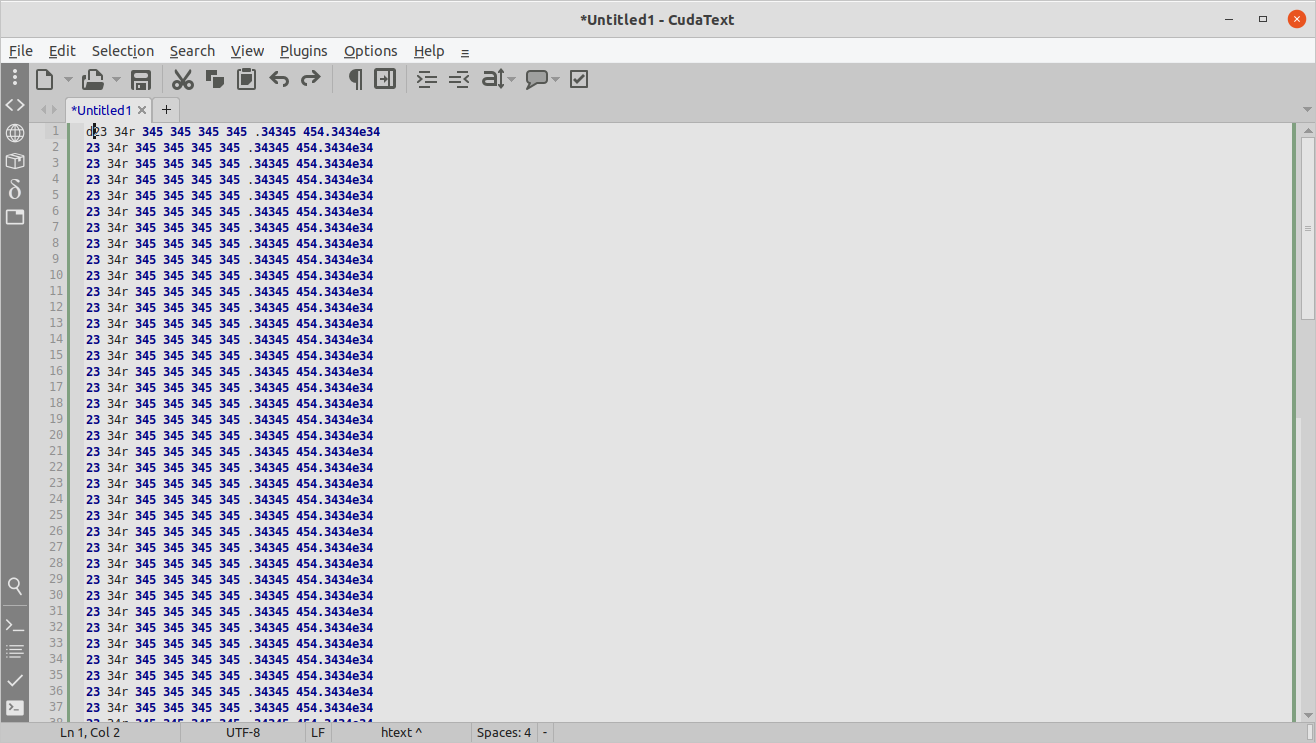Add a new tab with plus button
The image size is (1316, 743).
166,110
